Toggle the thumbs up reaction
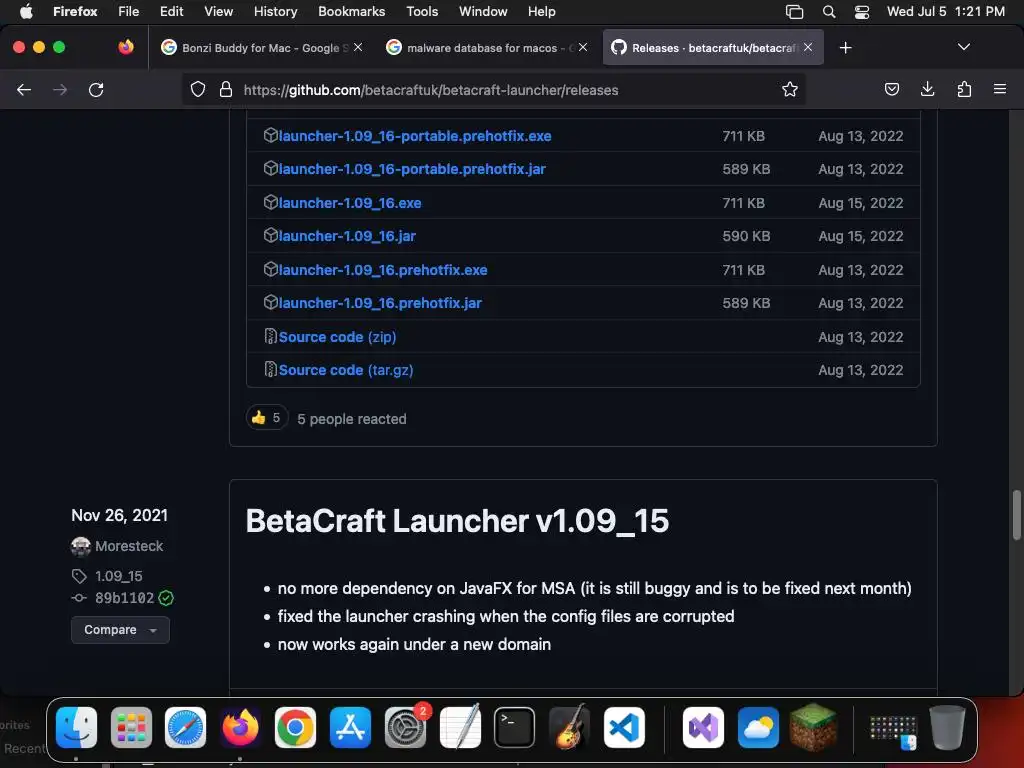This screenshot has width=1024, height=768. [x=266, y=418]
